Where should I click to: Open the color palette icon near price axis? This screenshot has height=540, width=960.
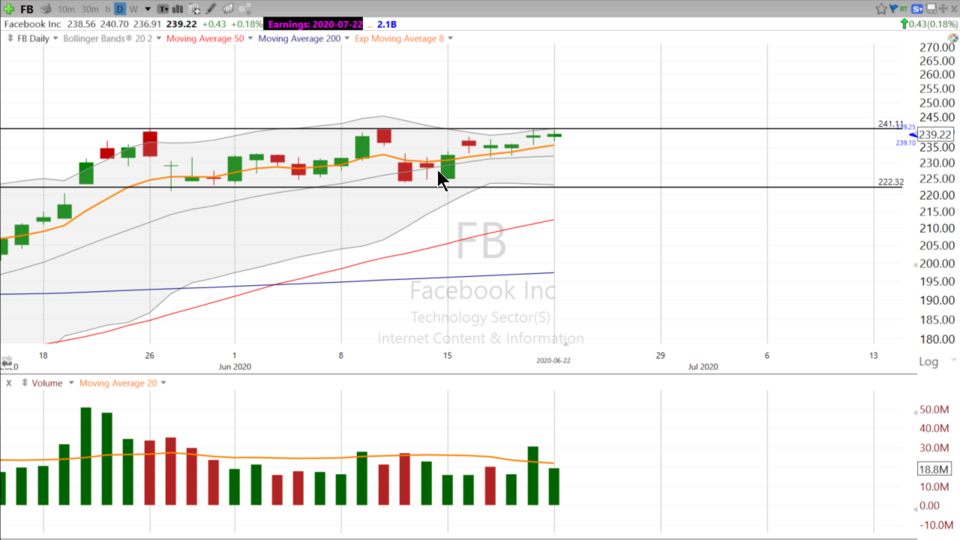pyautogui.click(x=953, y=38)
